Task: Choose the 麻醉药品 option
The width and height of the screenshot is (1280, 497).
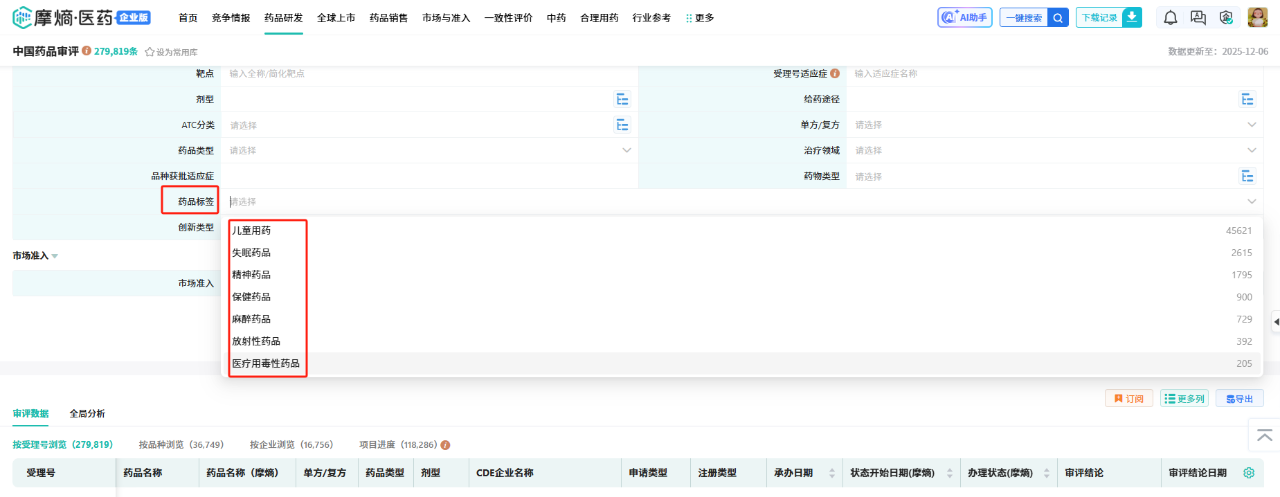Action: [252, 319]
